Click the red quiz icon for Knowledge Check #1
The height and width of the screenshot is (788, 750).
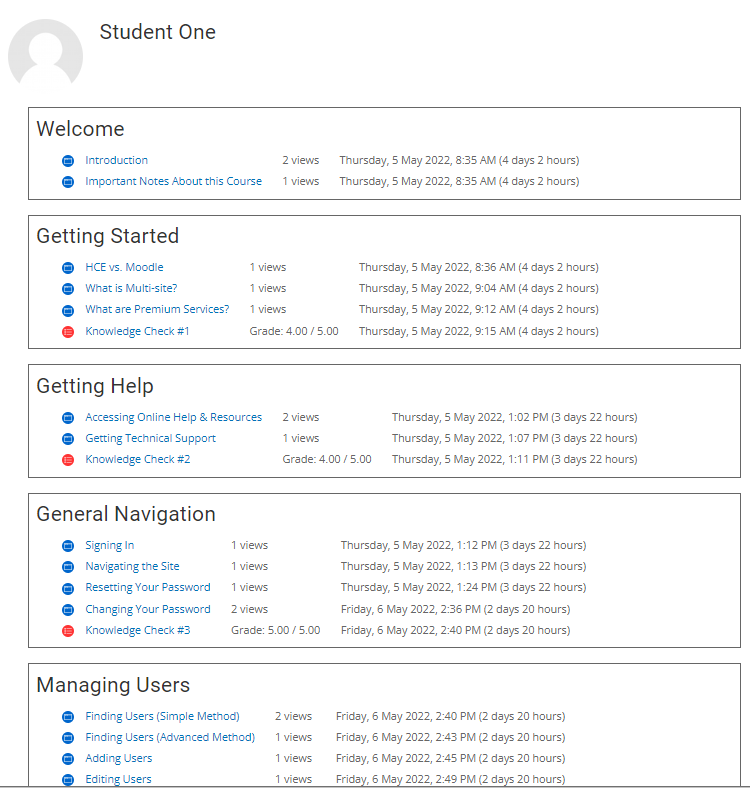[x=68, y=332]
